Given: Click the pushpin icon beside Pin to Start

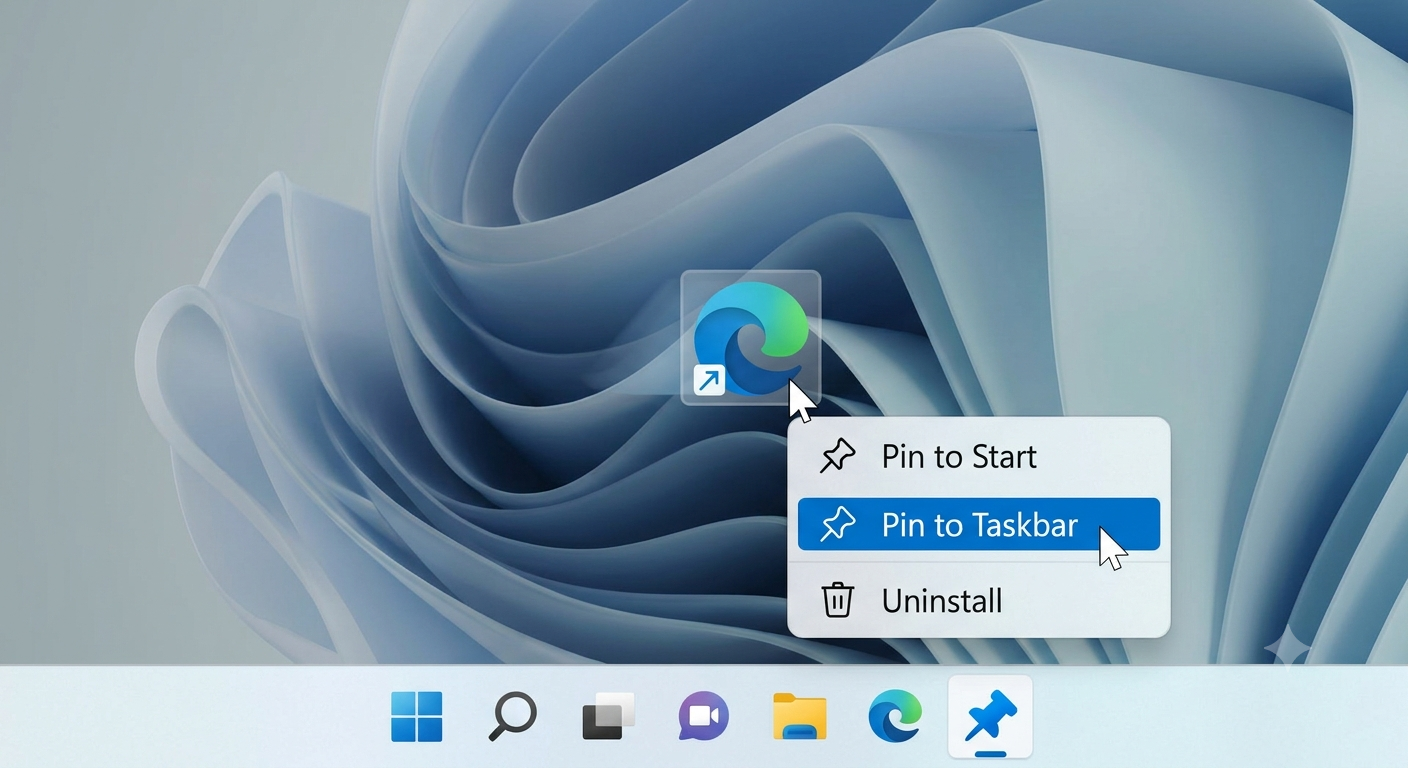Looking at the screenshot, I should pos(837,457).
